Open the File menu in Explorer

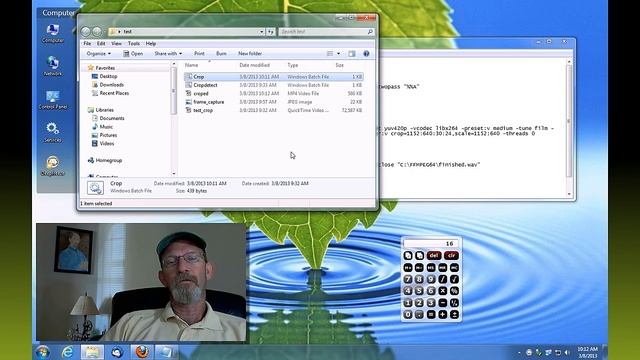click(x=87, y=43)
